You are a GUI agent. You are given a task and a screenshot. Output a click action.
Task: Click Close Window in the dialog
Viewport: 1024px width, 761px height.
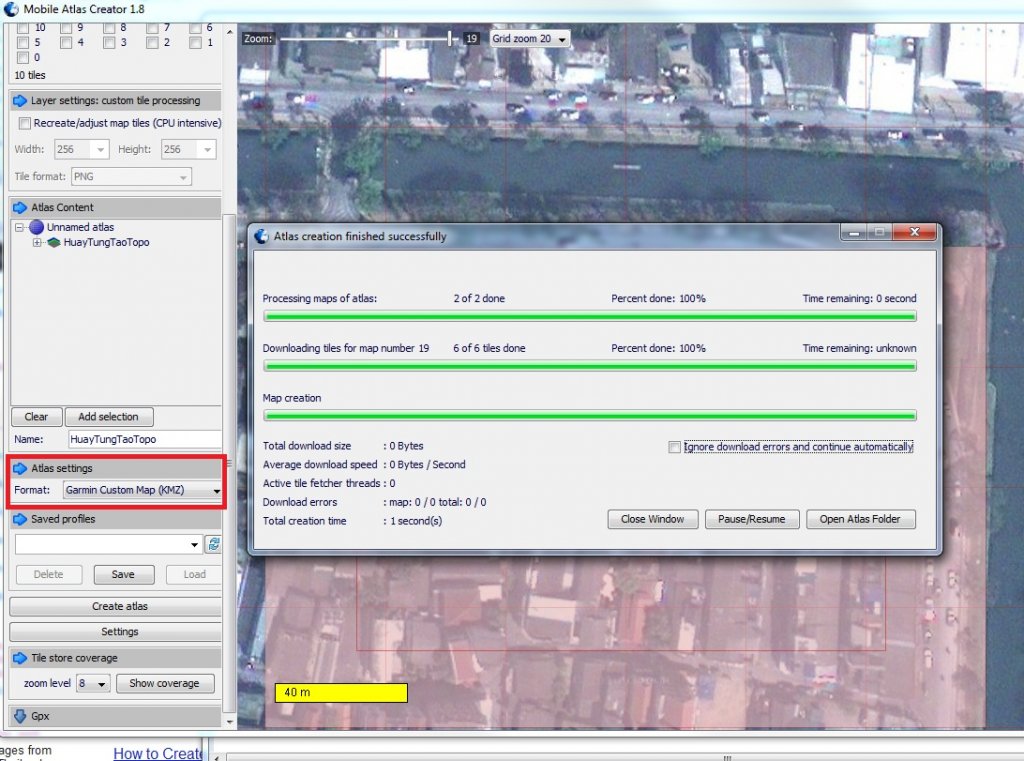(652, 519)
